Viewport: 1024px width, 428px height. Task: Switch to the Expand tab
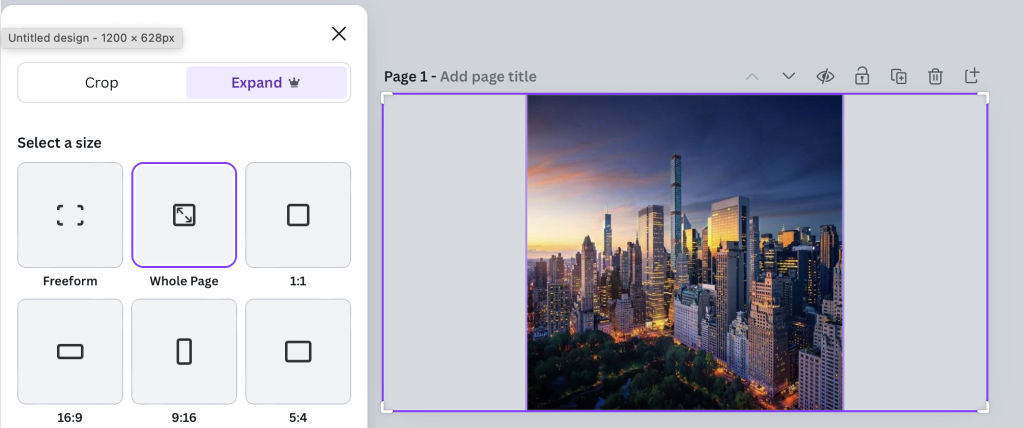(266, 83)
